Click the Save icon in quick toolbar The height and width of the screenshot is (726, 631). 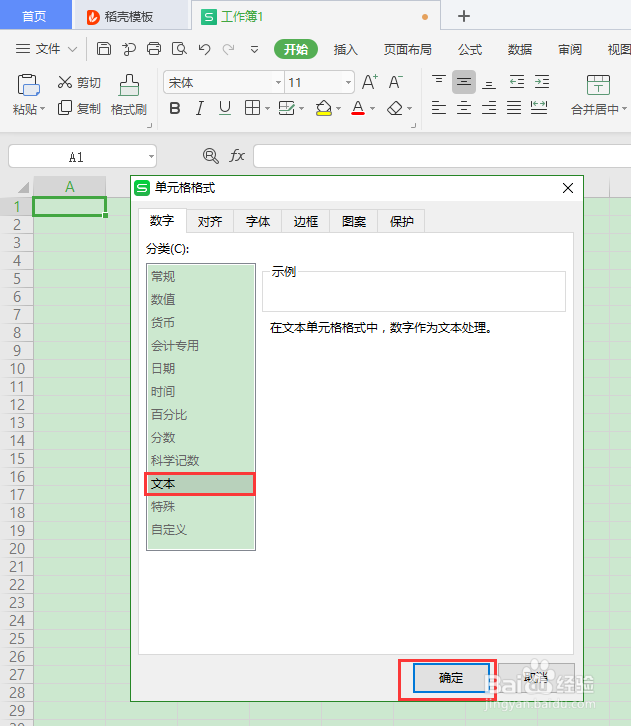click(x=104, y=49)
